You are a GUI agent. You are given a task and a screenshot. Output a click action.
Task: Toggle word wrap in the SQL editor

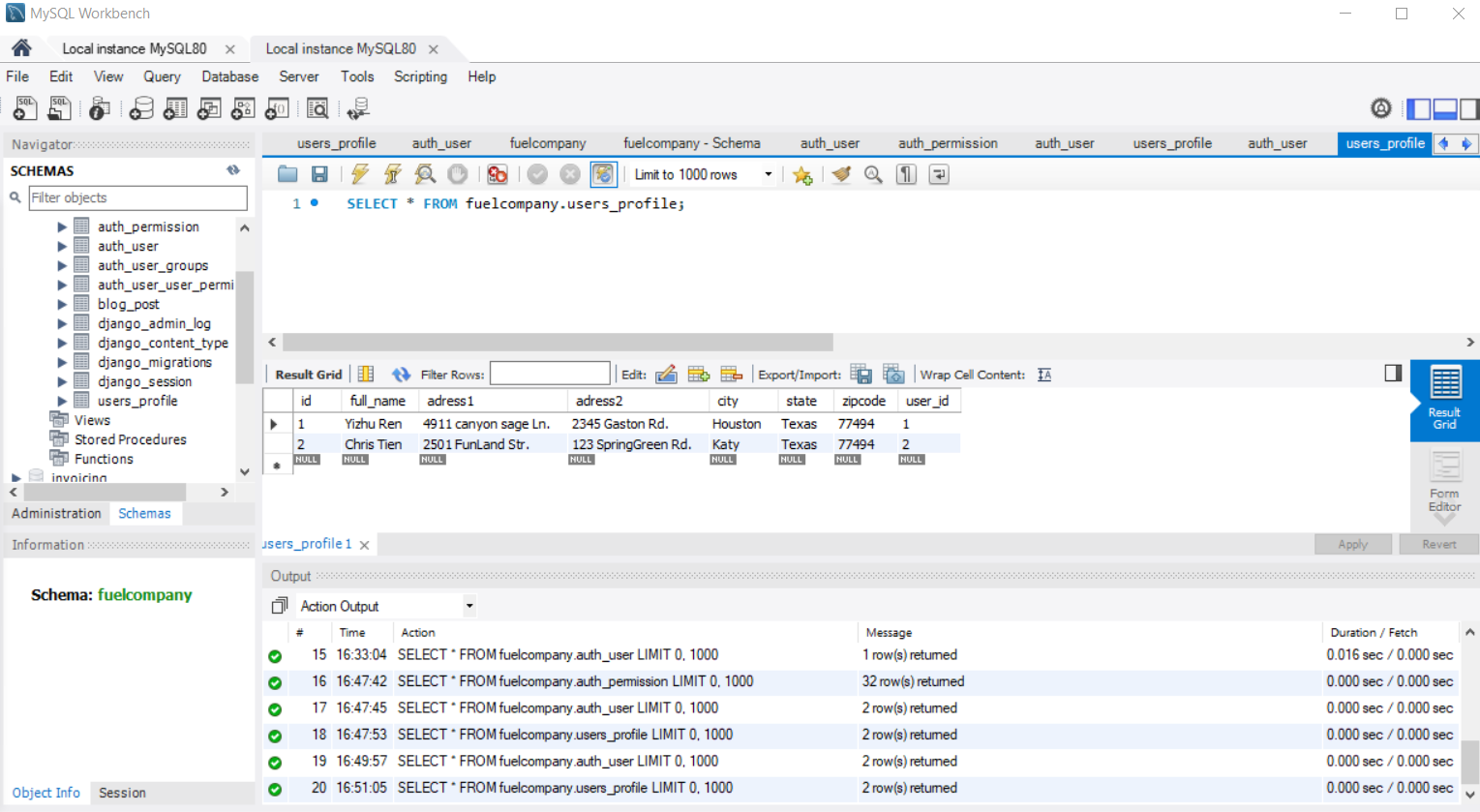(x=938, y=174)
